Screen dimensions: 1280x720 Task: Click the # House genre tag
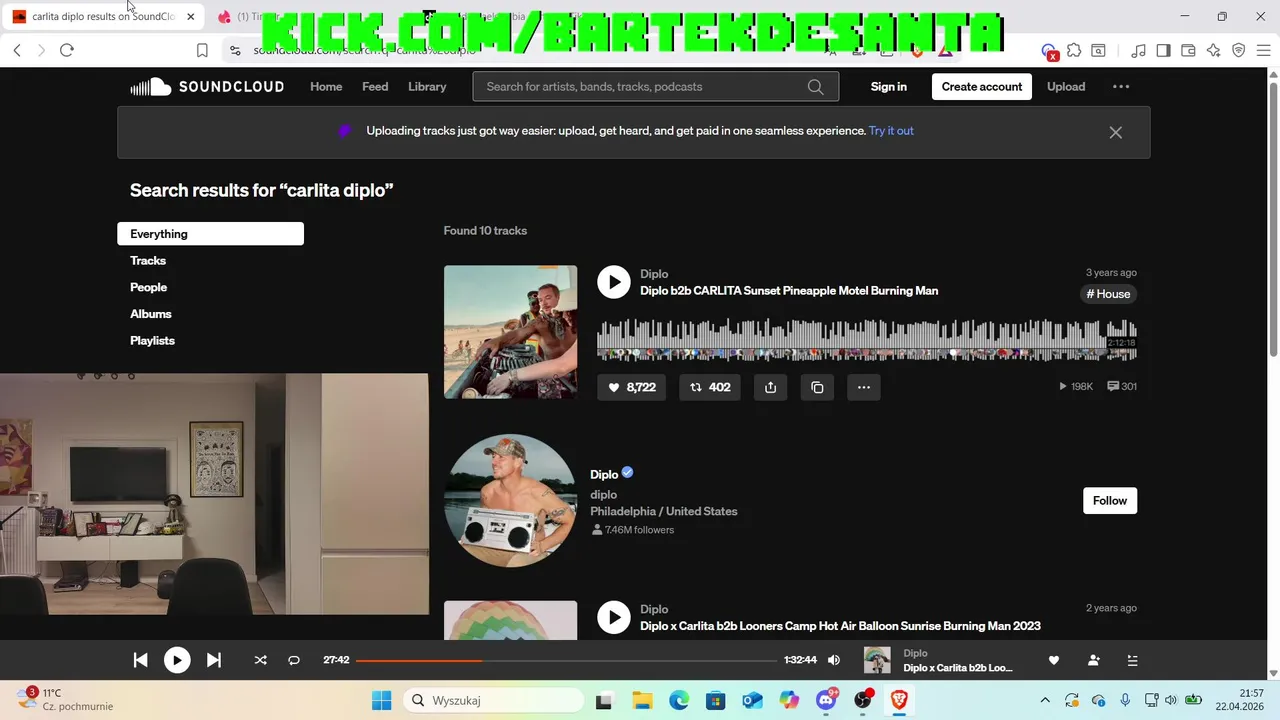pyautogui.click(x=1108, y=294)
